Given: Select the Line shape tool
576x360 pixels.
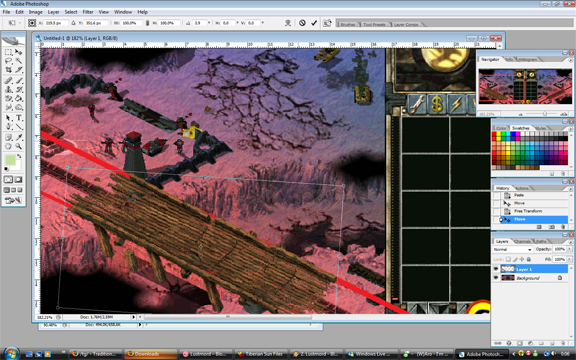Looking at the screenshot, I should 19,127.
